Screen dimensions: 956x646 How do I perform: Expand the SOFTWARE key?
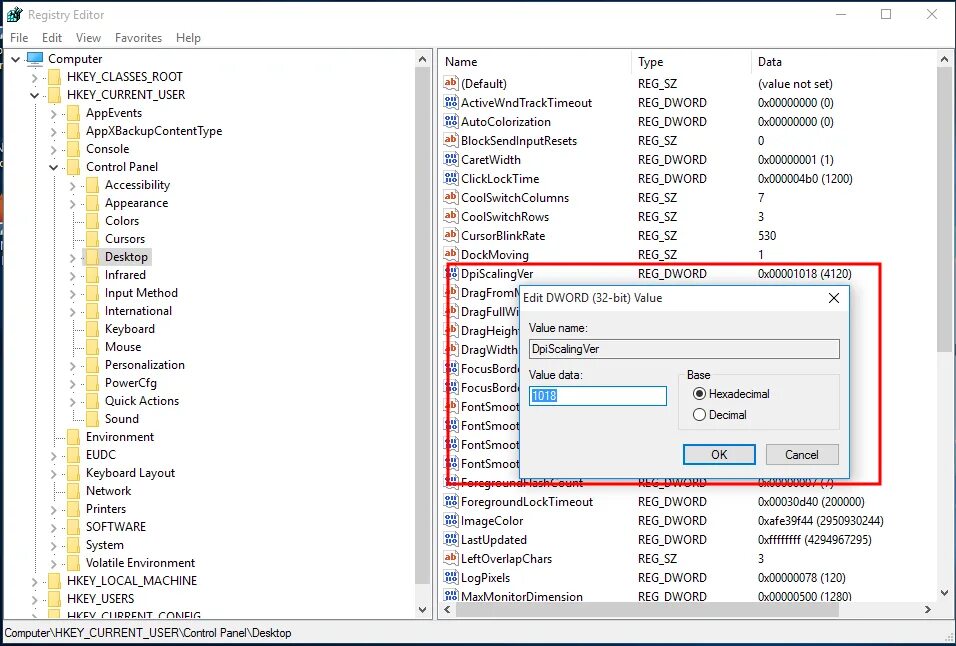(x=54, y=527)
